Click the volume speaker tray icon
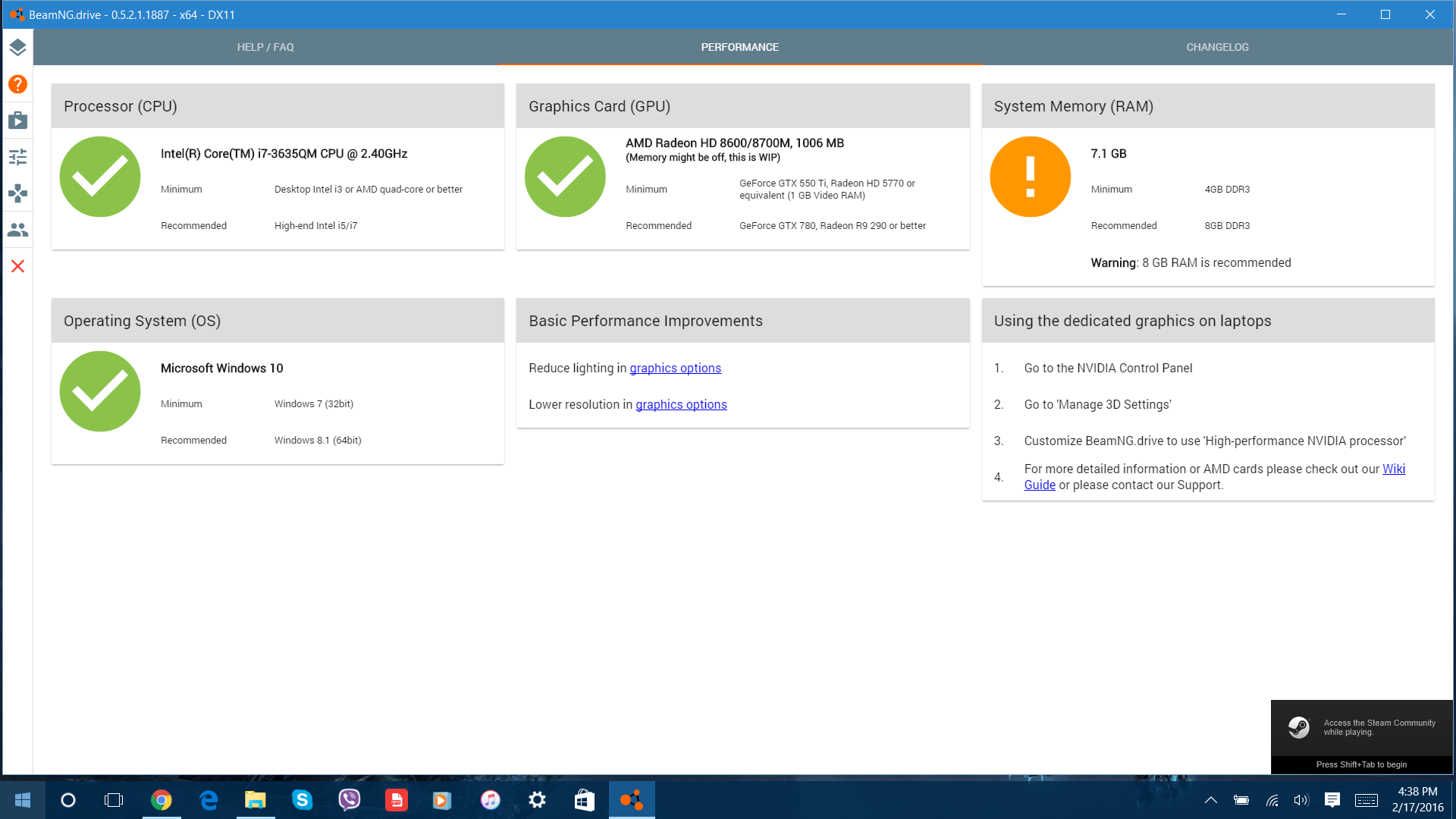 click(x=1301, y=800)
